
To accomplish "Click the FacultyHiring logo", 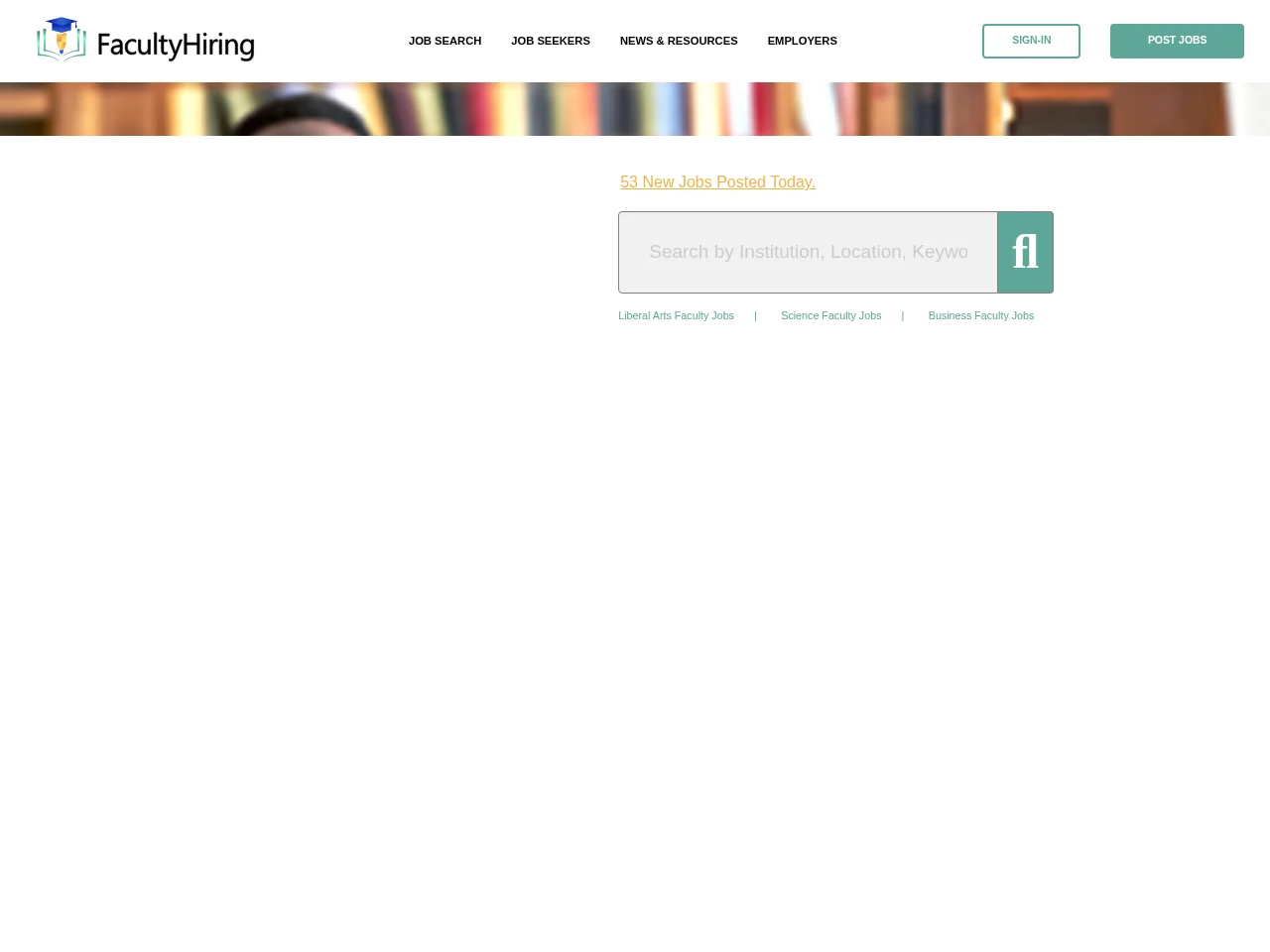I will coord(146,40).
